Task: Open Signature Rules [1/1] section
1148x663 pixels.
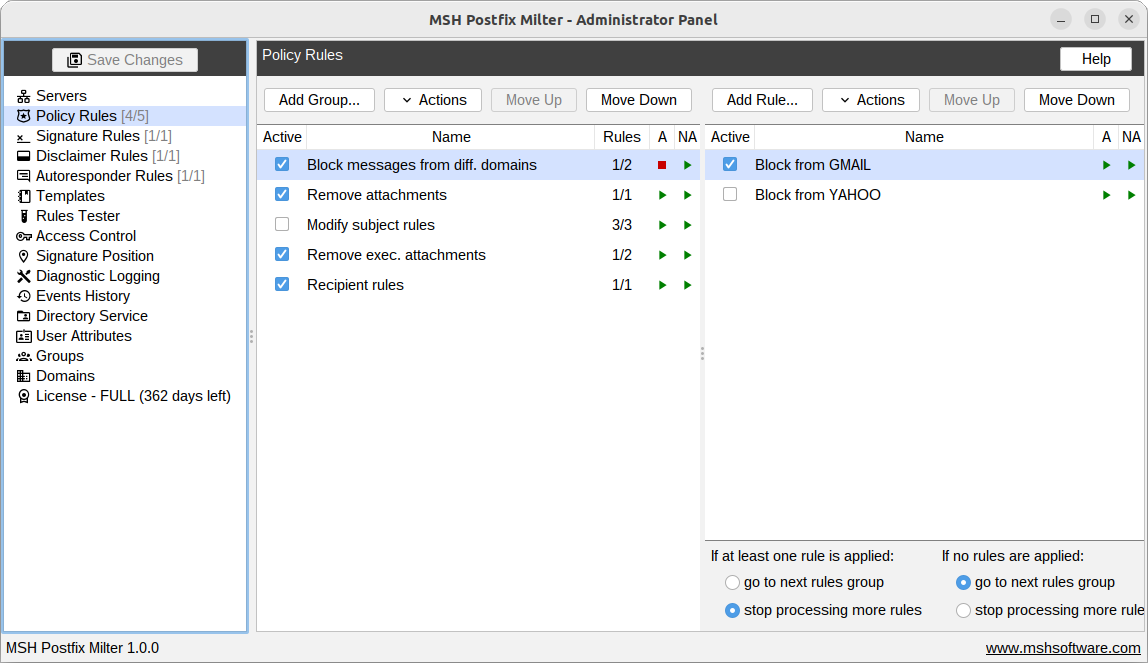Action: coord(104,136)
